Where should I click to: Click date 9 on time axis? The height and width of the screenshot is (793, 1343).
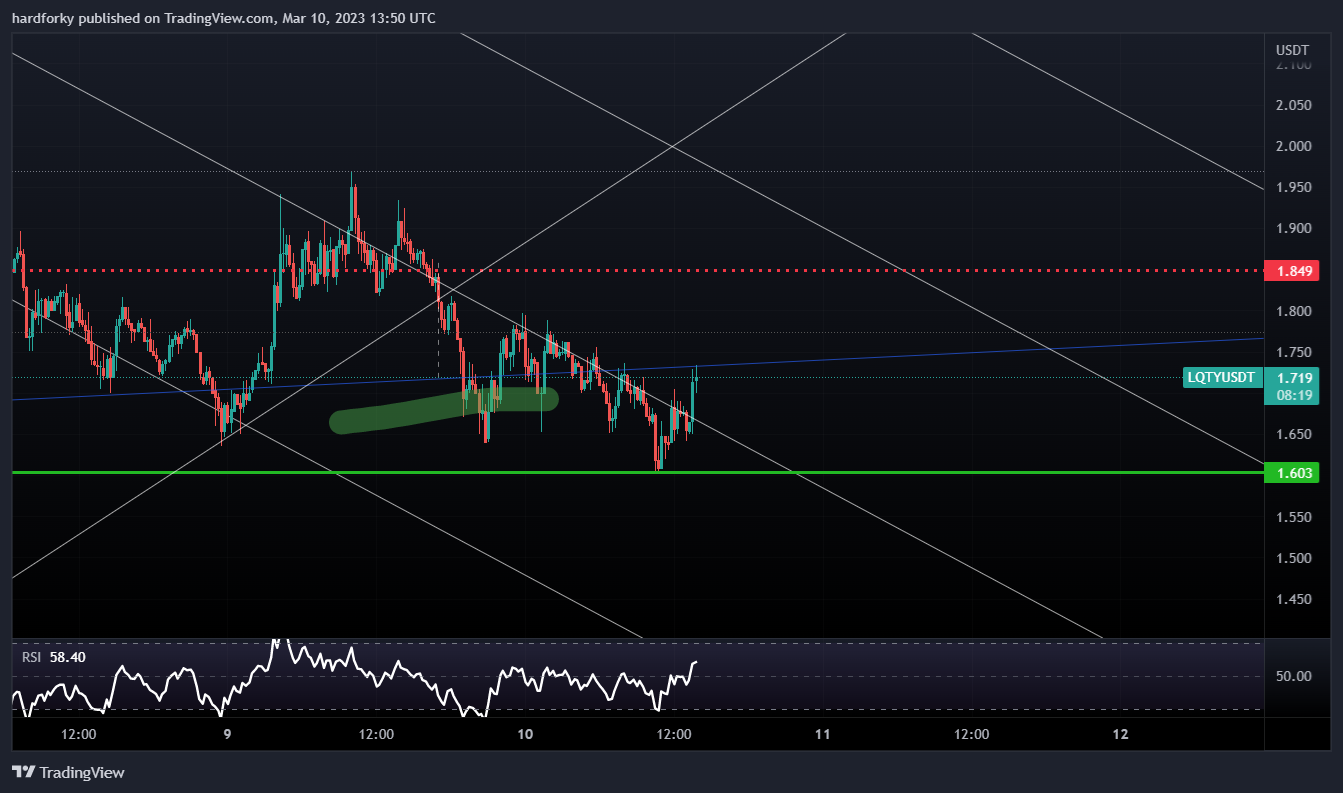[x=227, y=734]
